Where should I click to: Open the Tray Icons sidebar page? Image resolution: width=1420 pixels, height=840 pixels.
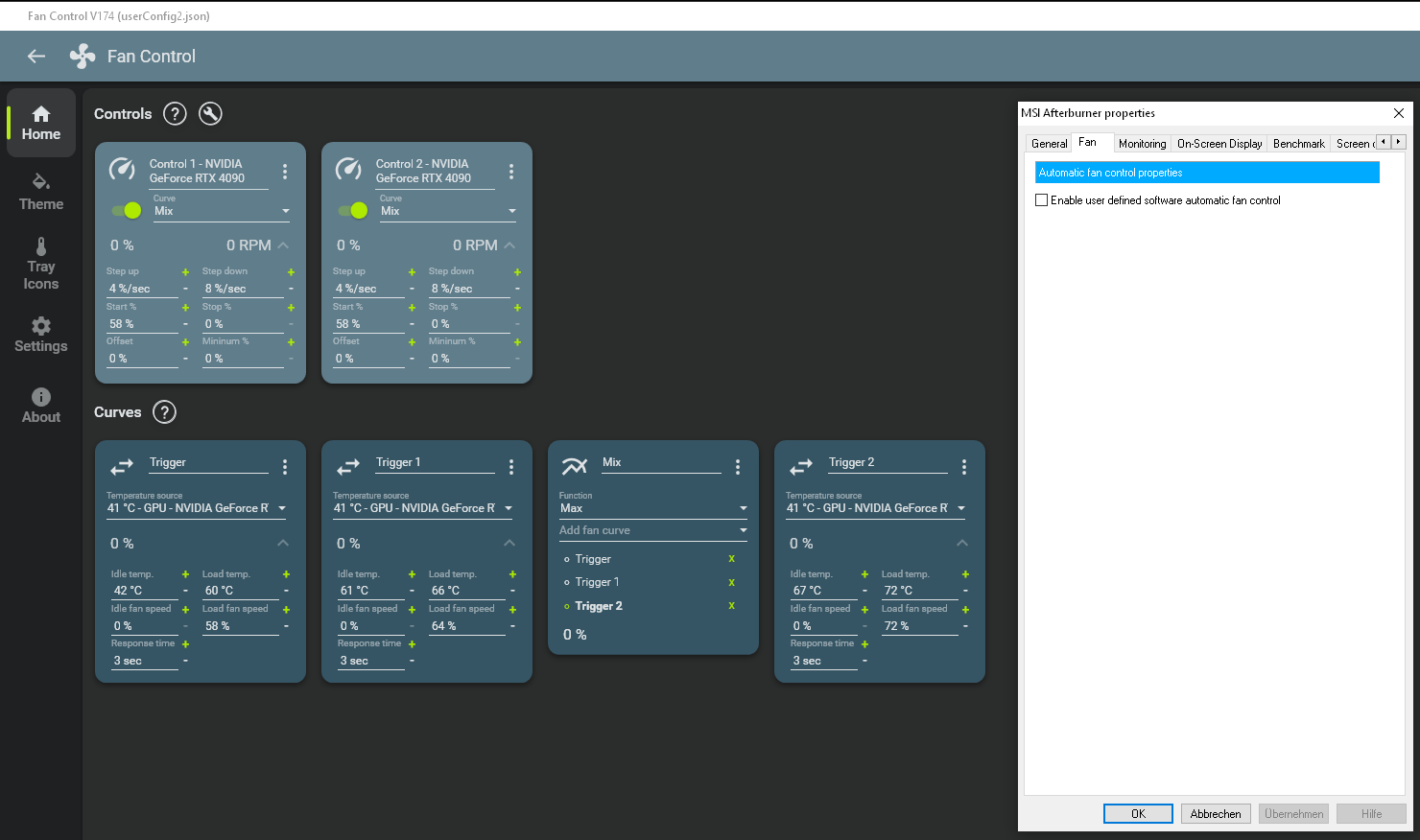click(x=41, y=264)
